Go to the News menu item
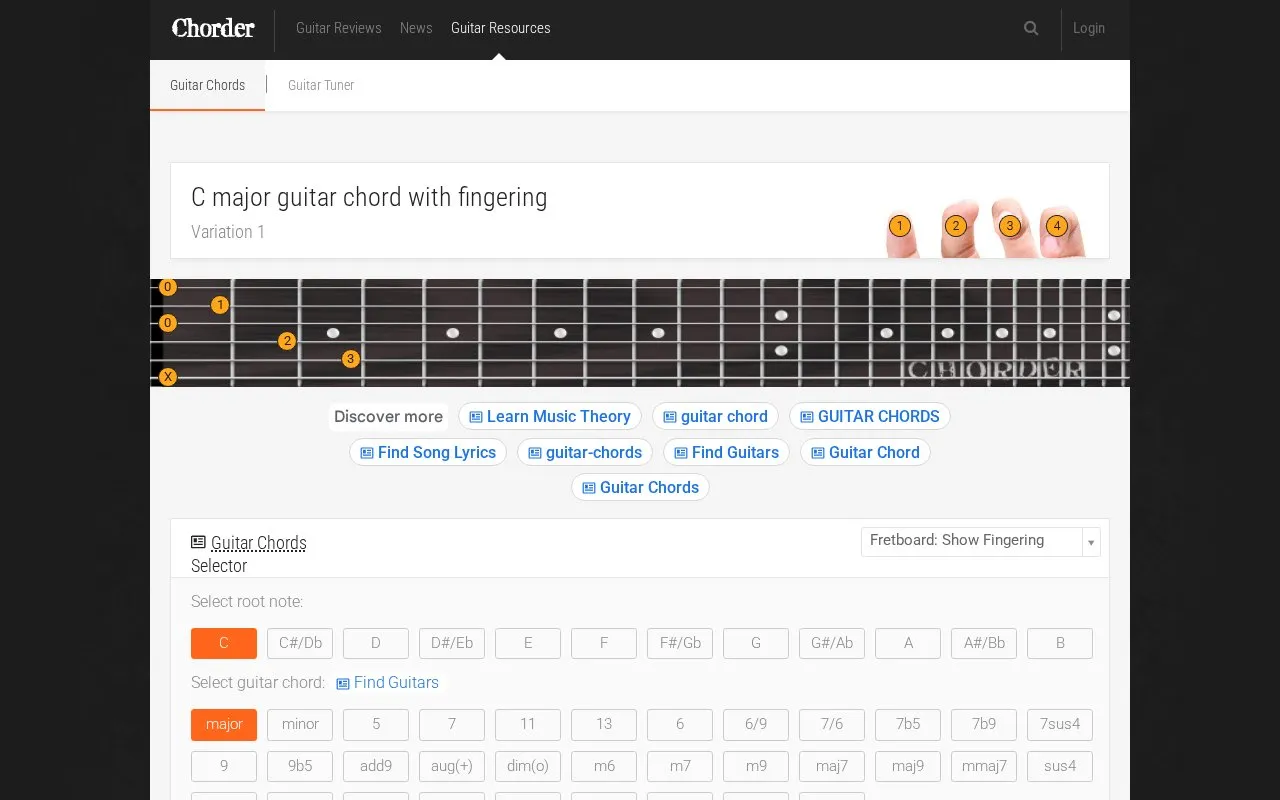1280x800 pixels. [x=416, y=28]
